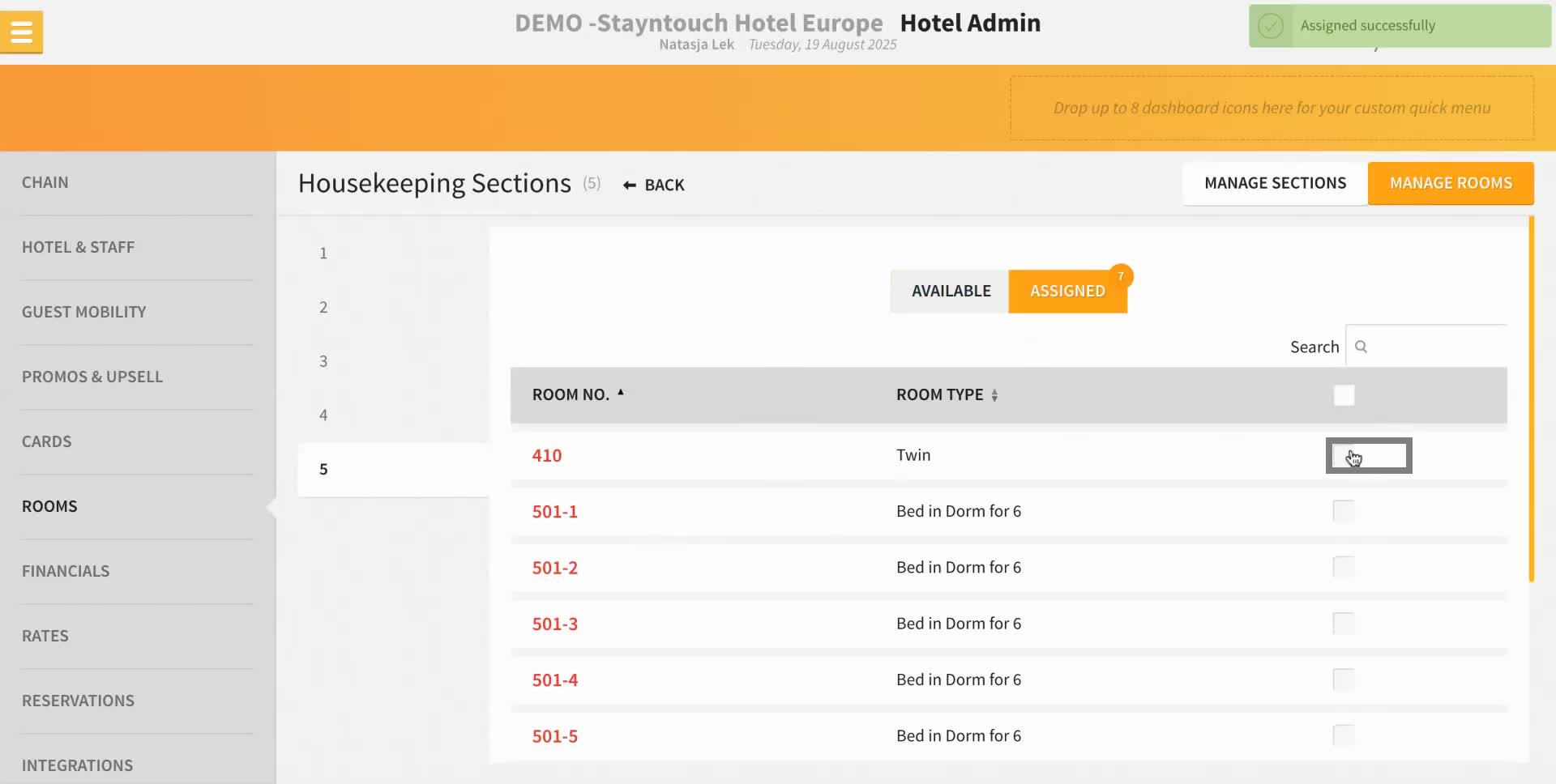Click the back arrow icon

(x=629, y=185)
